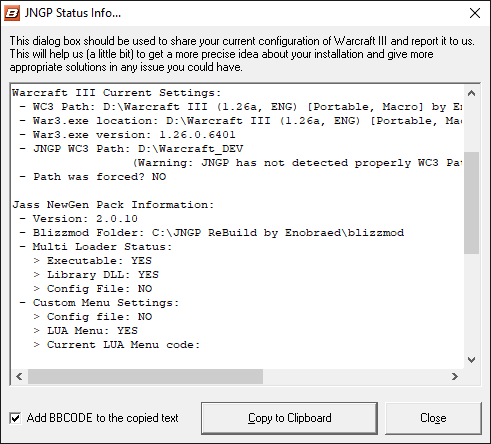Click the empty horizontal scrollbar track right of thumb
491x444 pixels.
tap(355, 377)
